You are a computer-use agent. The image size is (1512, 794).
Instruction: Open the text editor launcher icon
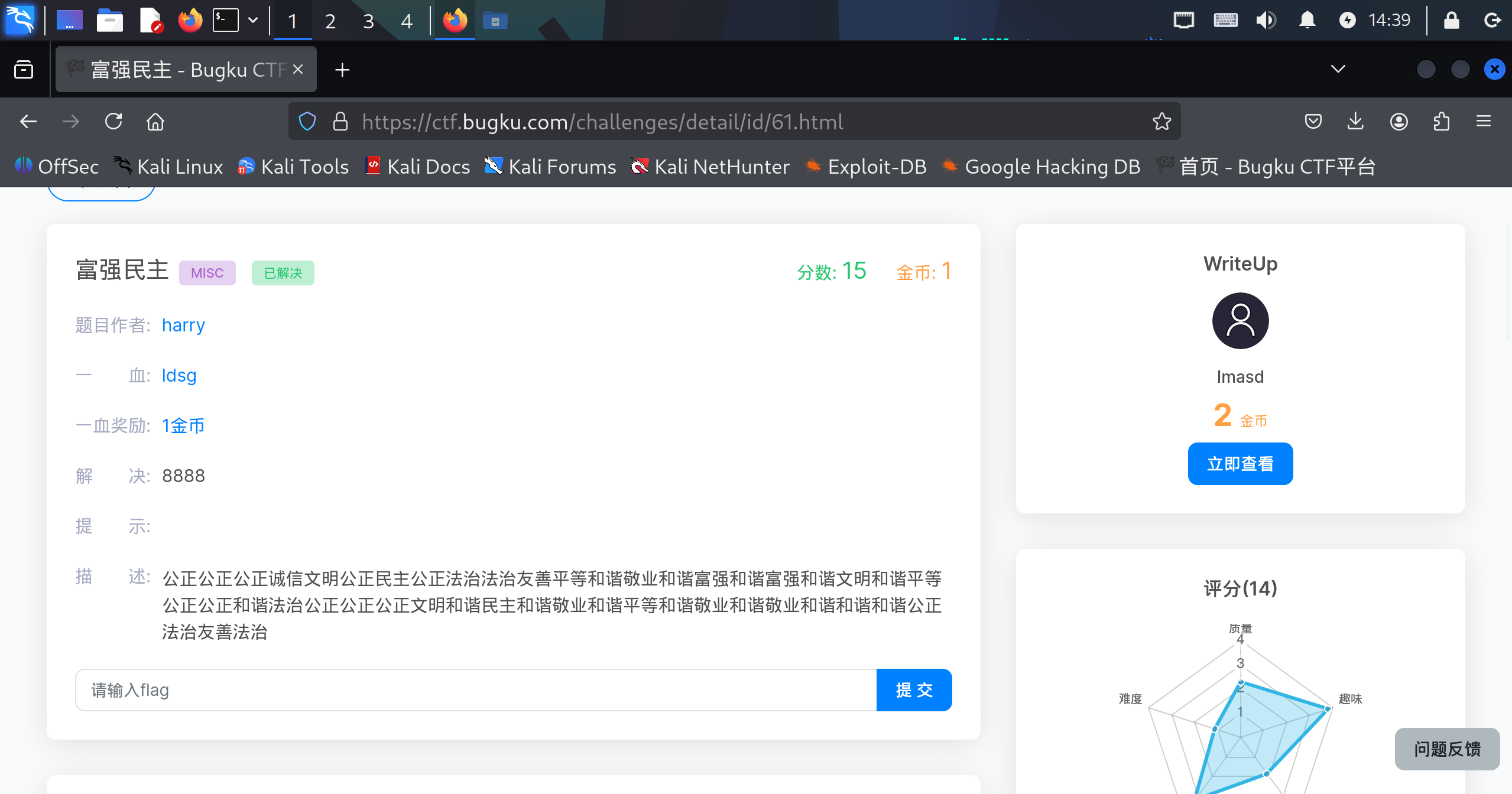(x=150, y=21)
